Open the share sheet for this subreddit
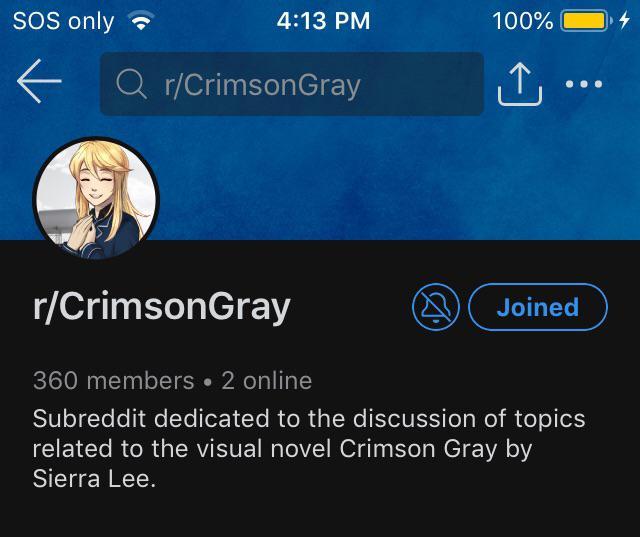 coord(520,84)
